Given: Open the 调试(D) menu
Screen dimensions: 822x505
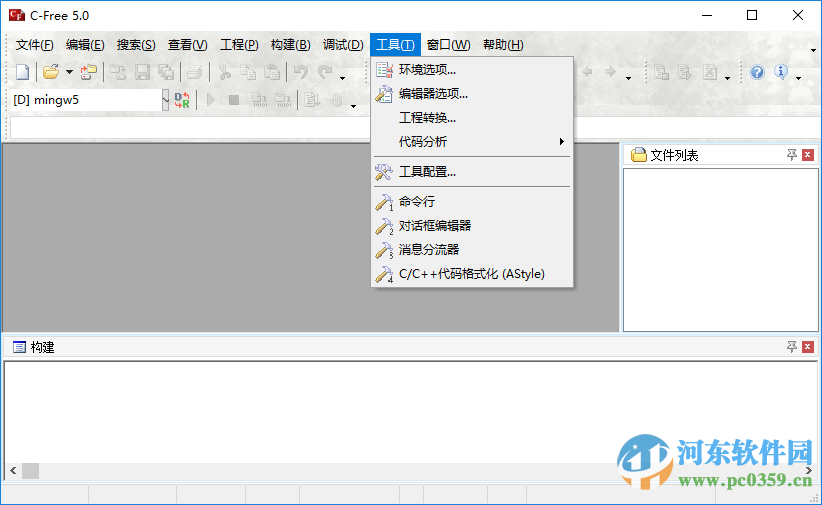Looking at the screenshot, I should coord(343,45).
